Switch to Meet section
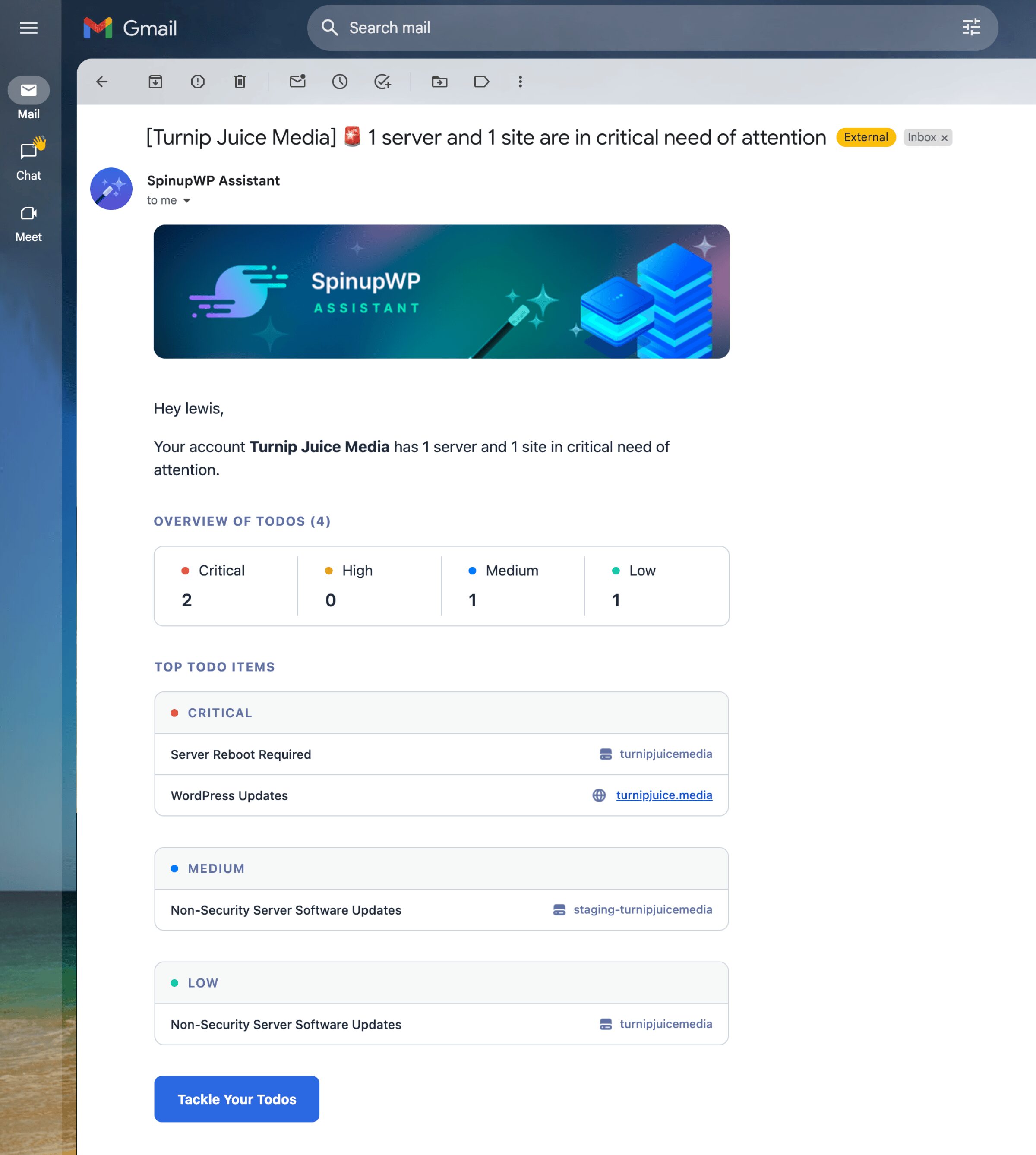 (28, 224)
